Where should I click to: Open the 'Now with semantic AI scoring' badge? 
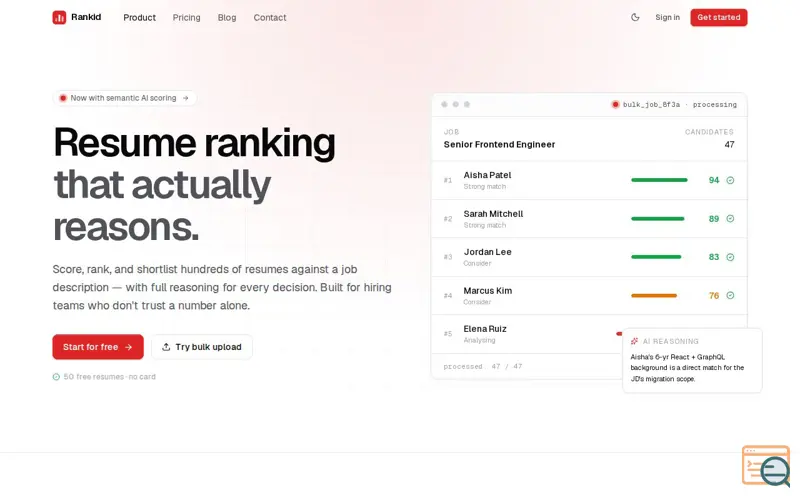pos(124,98)
